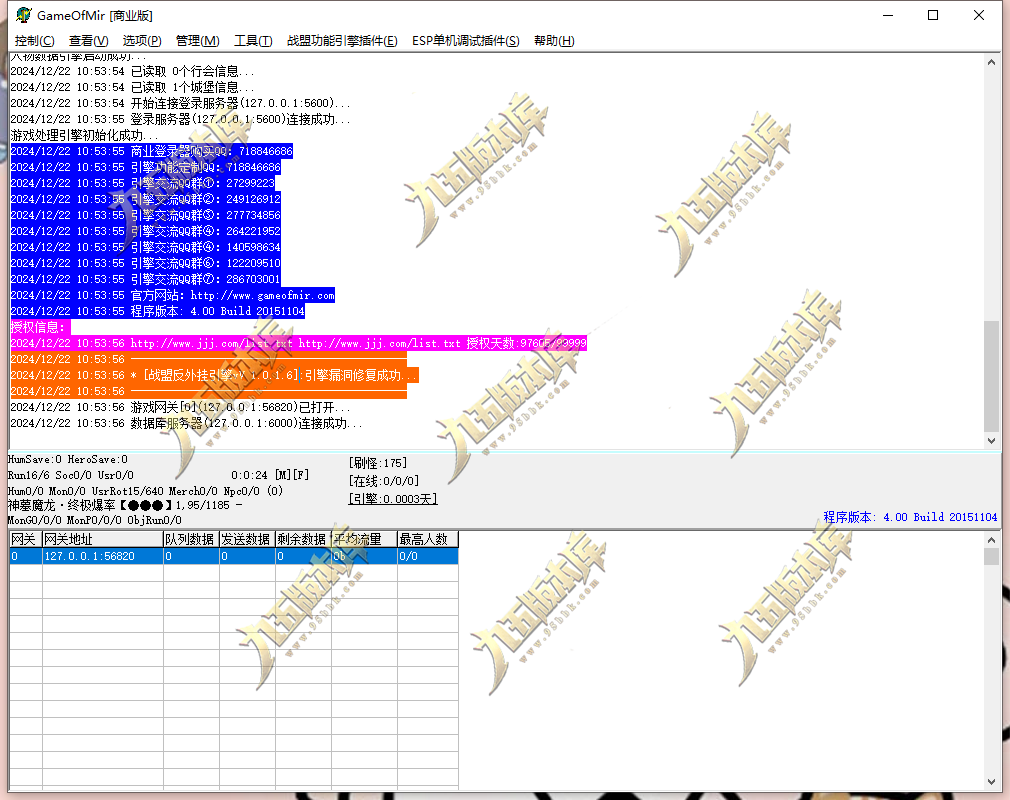Minimize the GameOfMir window
1010x800 pixels.
point(888,15)
